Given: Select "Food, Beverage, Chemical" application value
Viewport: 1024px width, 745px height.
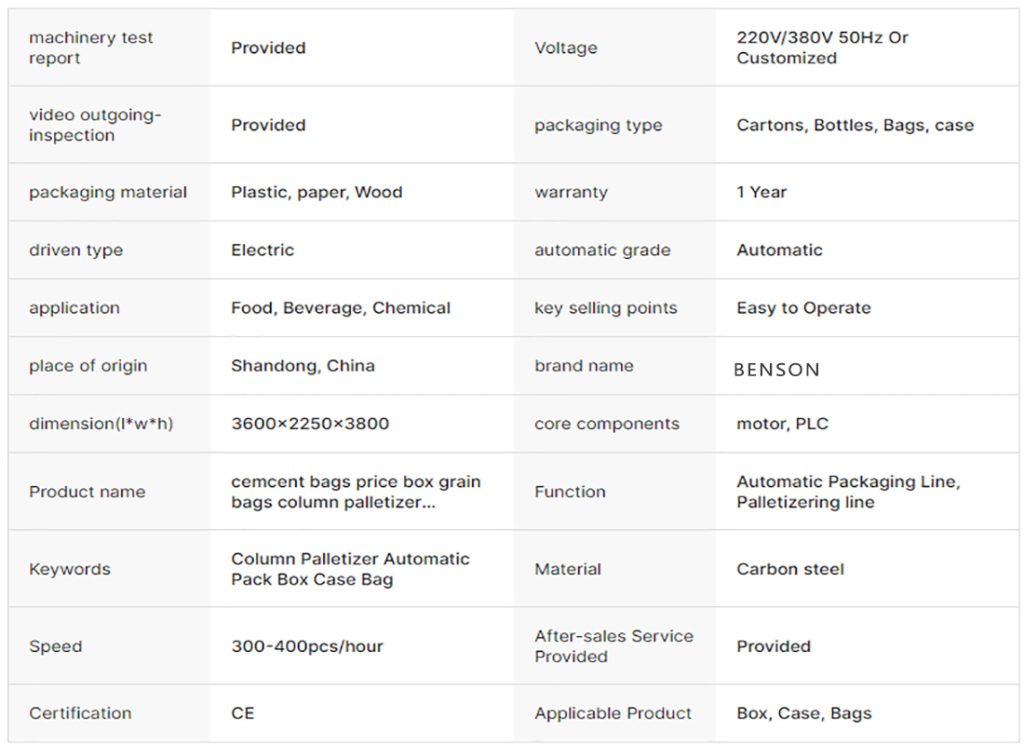Looking at the screenshot, I should (341, 308).
